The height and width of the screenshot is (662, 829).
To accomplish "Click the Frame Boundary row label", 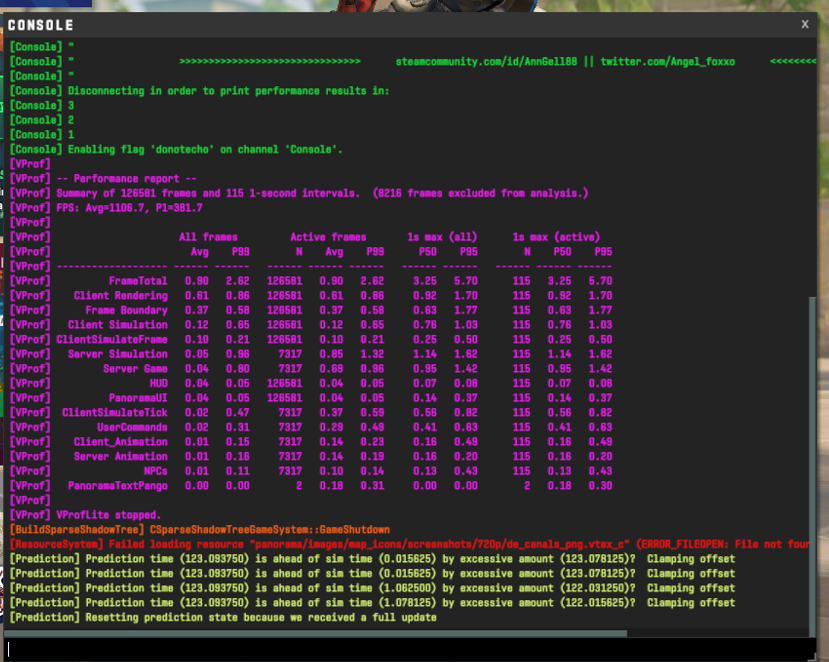I will tap(126, 310).
